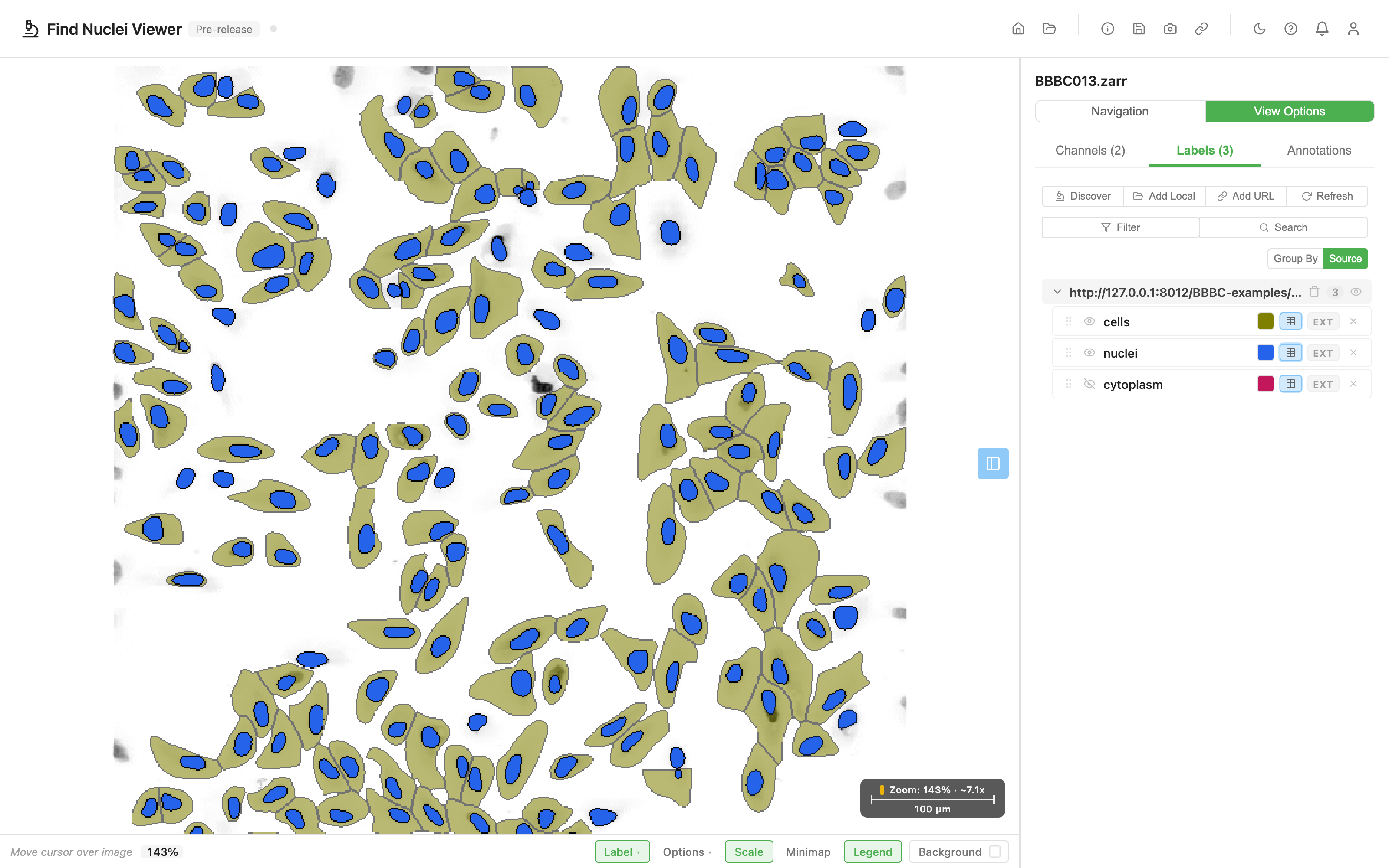Select the View Options tab

coord(1289,112)
